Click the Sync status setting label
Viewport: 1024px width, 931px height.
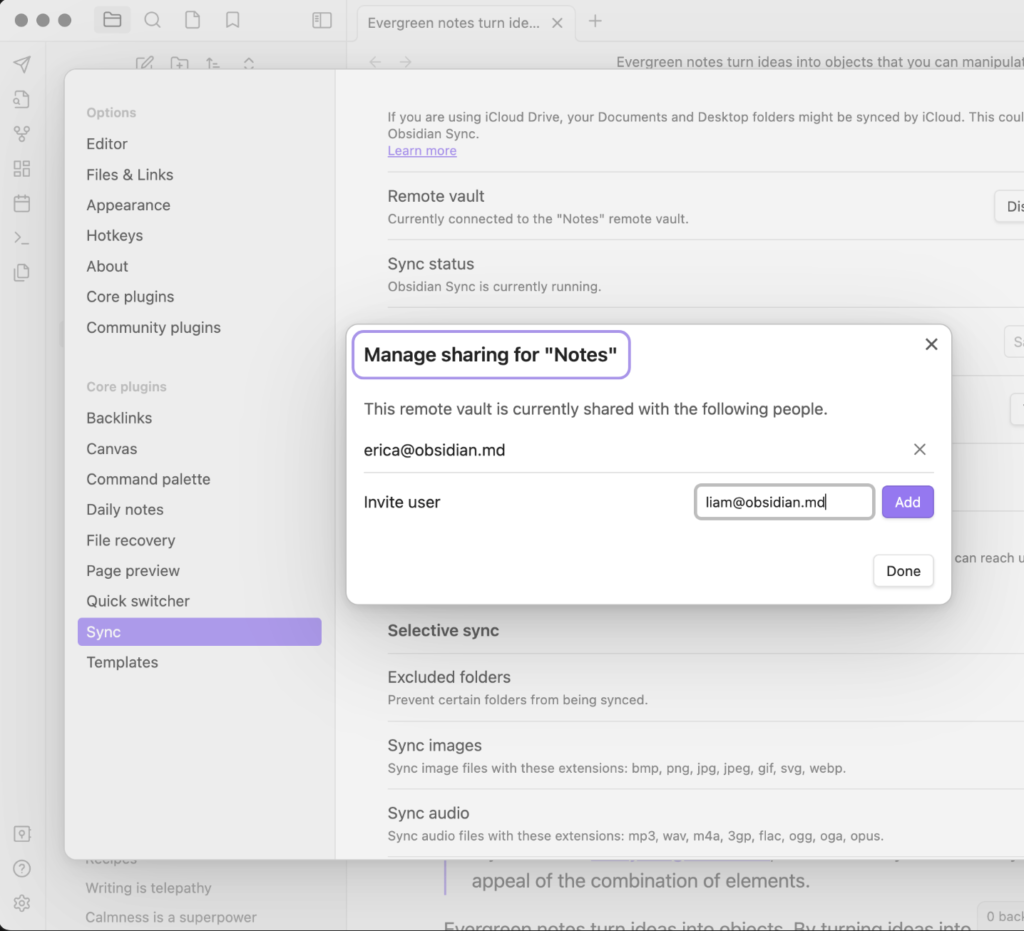[431, 264]
